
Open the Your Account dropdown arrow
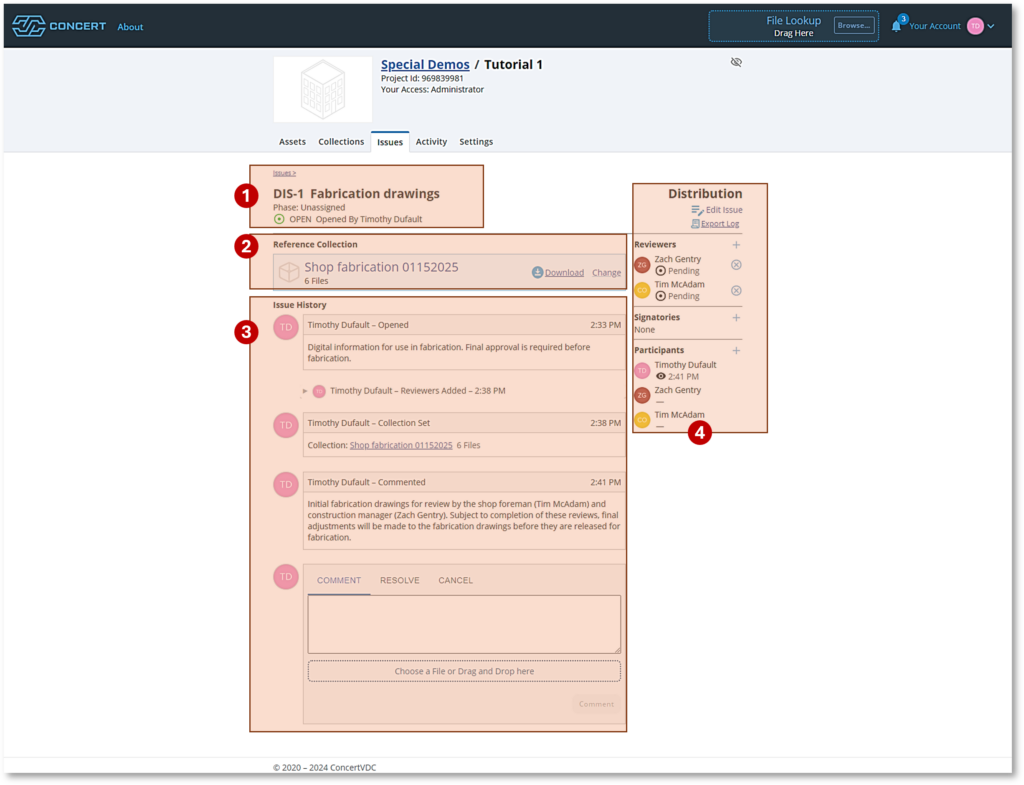(991, 27)
